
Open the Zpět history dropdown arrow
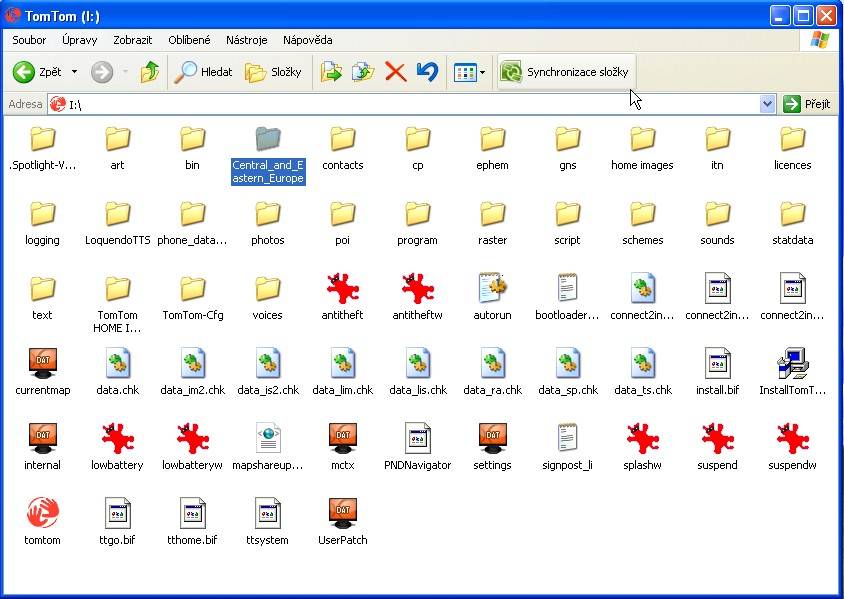tap(74, 72)
